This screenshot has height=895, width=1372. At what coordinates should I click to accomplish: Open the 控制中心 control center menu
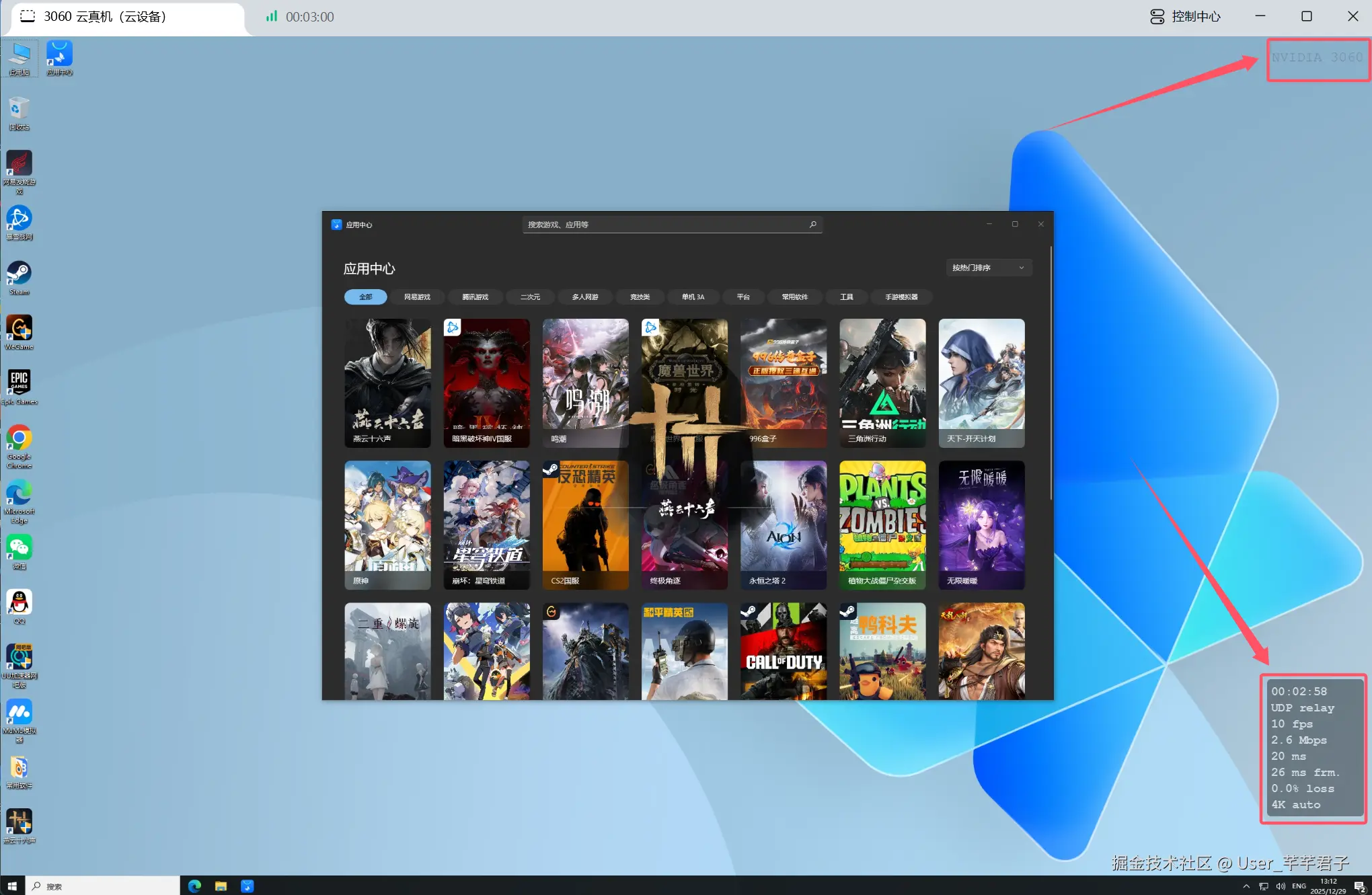(1185, 17)
